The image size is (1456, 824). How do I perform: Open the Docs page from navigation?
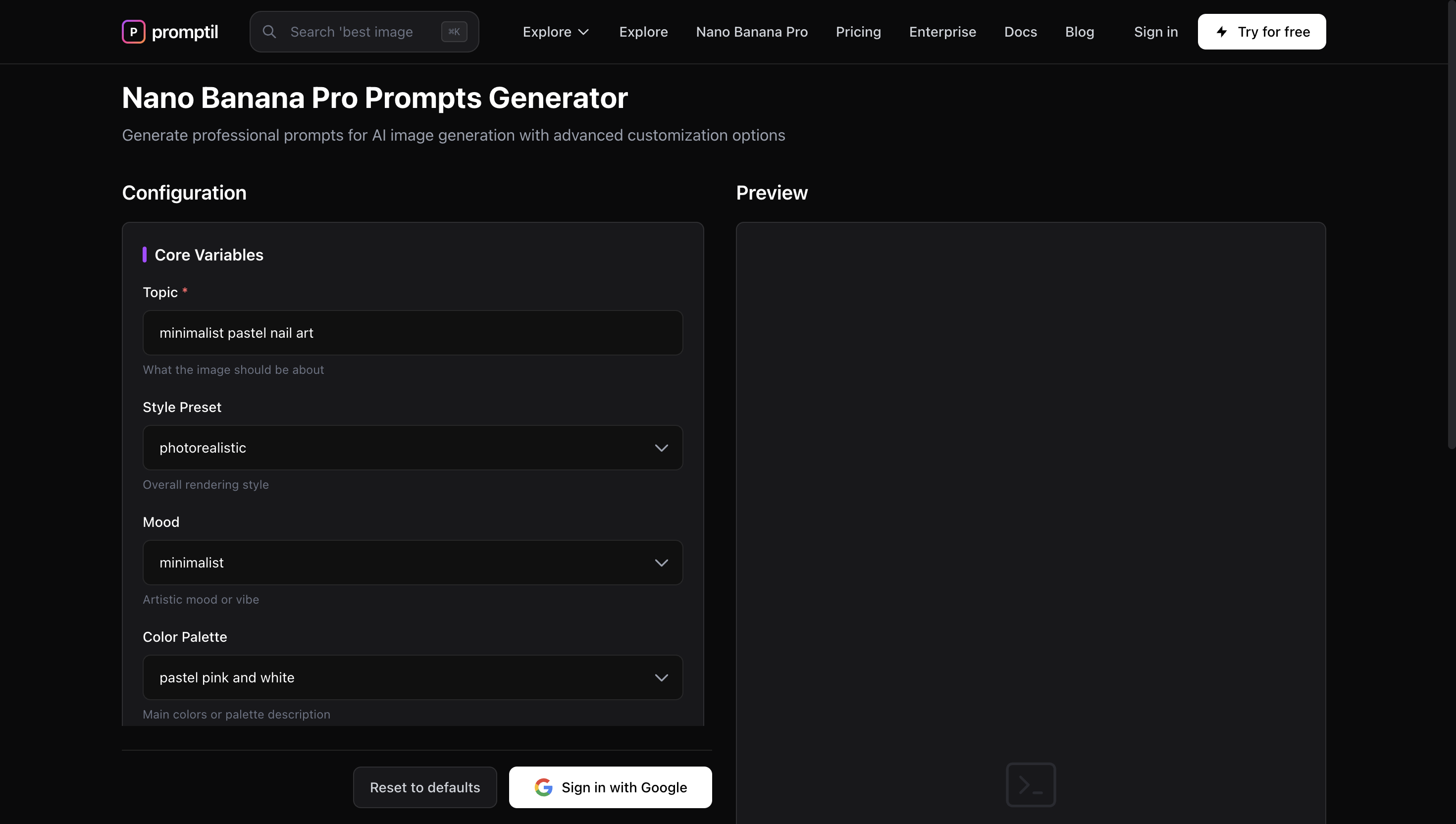pyautogui.click(x=1020, y=32)
